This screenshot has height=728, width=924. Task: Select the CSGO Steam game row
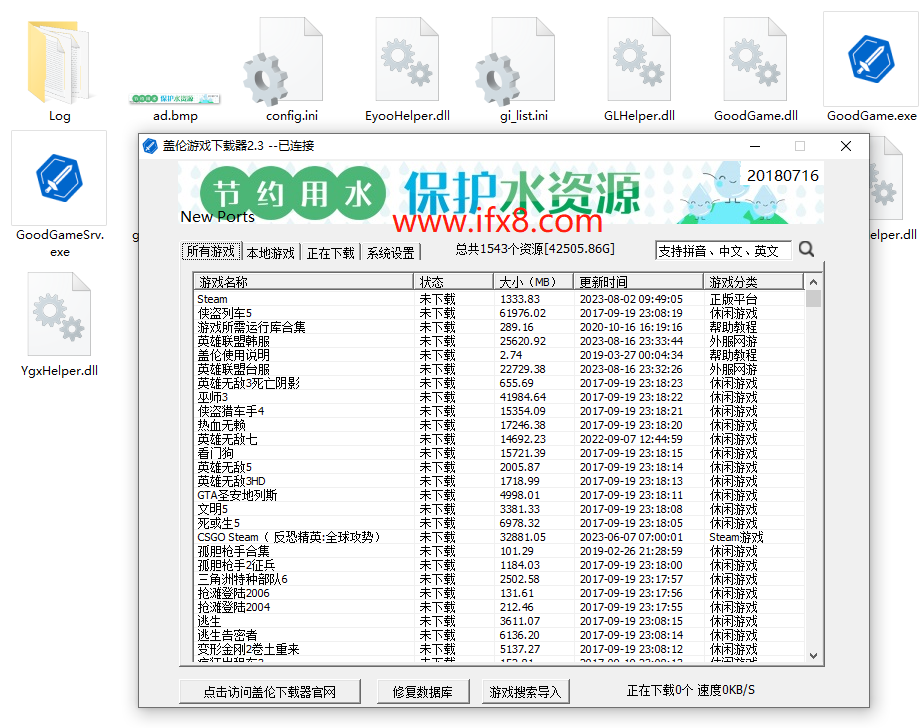point(499,537)
